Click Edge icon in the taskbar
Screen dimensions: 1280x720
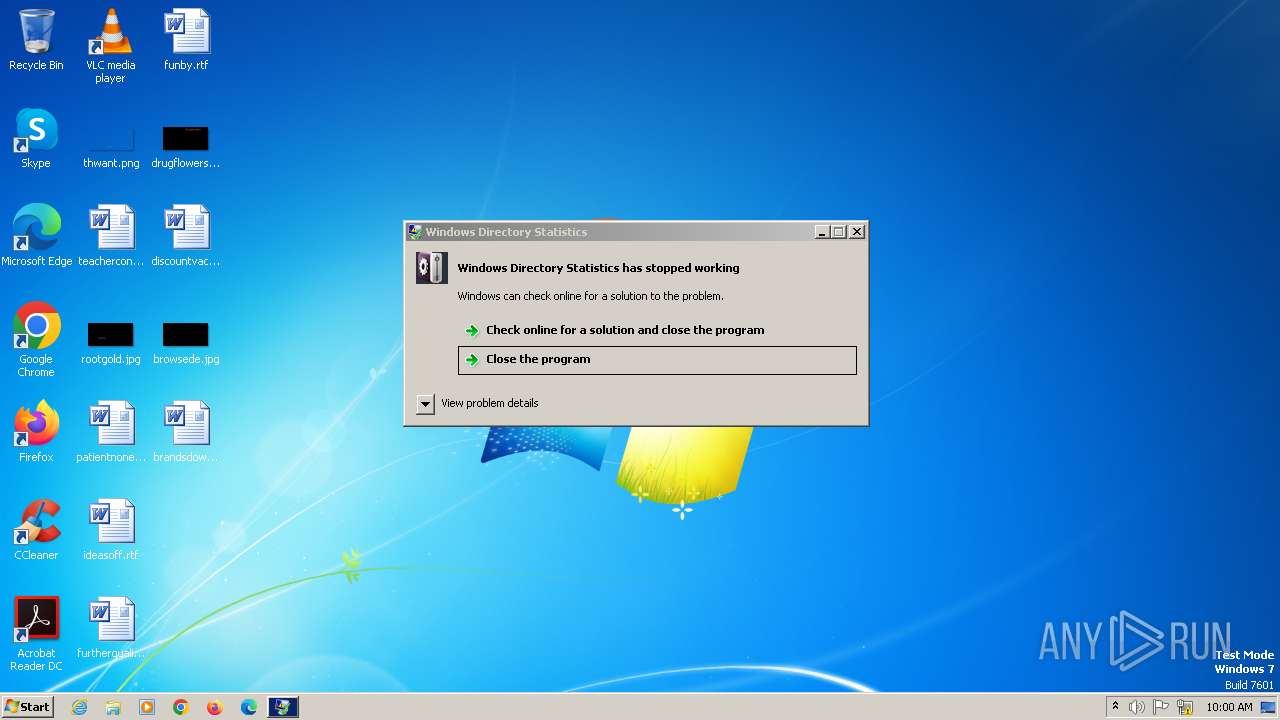(249, 707)
